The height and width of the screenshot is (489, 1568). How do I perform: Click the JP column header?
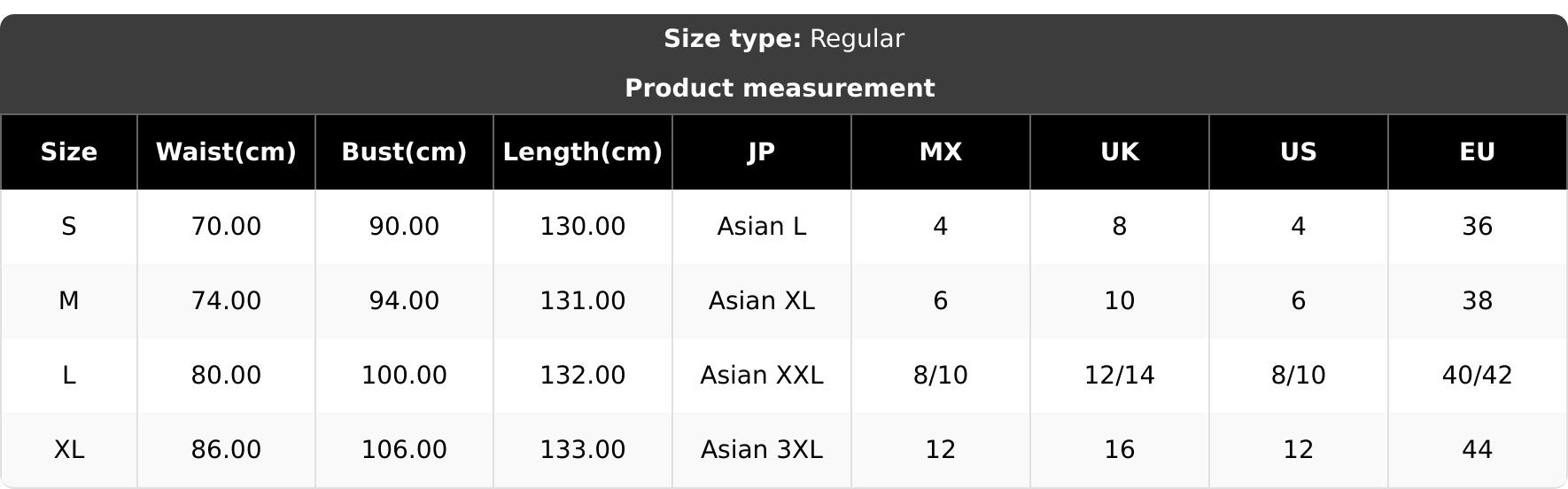(x=762, y=152)
